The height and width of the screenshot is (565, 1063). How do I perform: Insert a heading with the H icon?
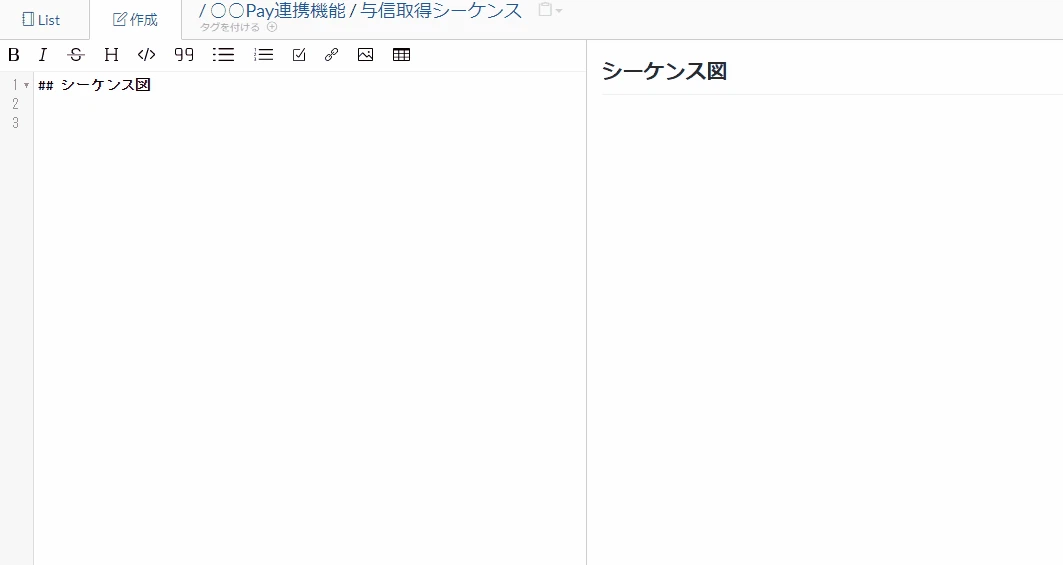tap(111, 55)
